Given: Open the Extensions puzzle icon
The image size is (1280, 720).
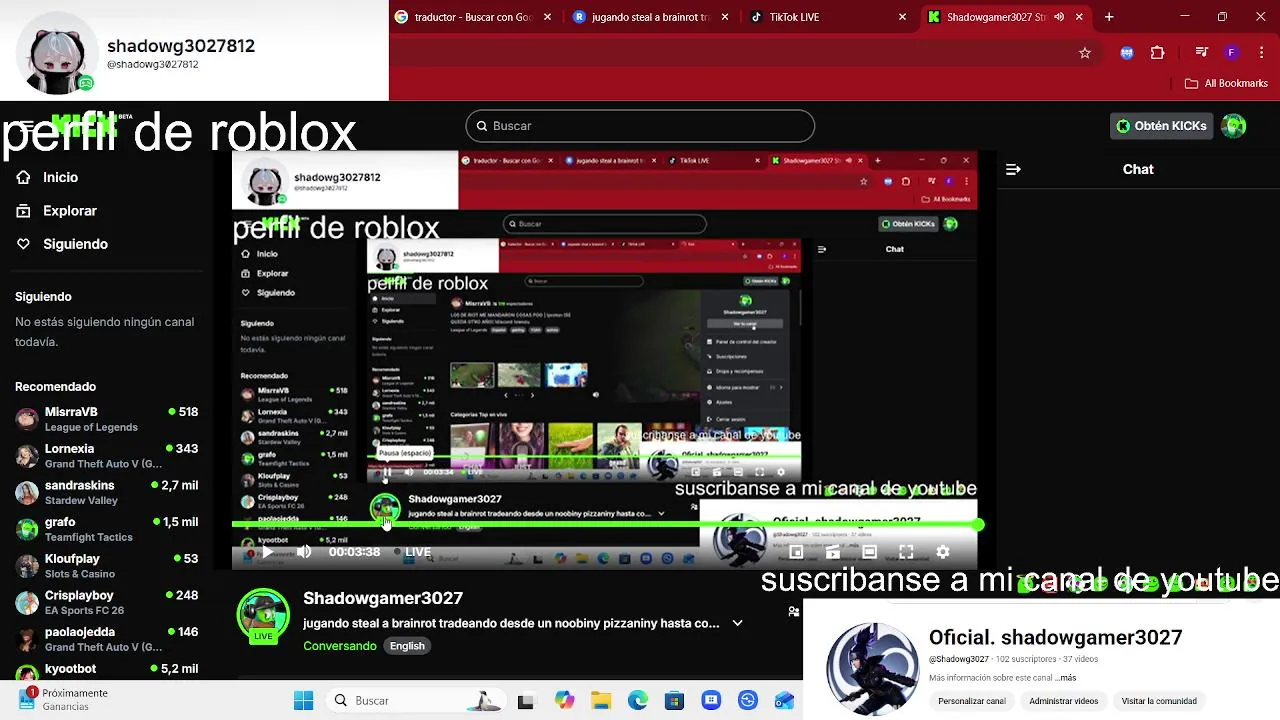Looking at the screenshot, I should [1158, 53].
